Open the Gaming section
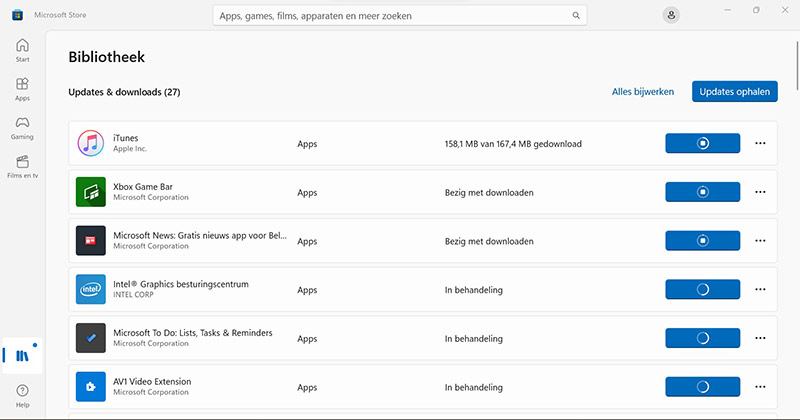Image resolution: width=800 pixels, height=420 pixels. 22,128
